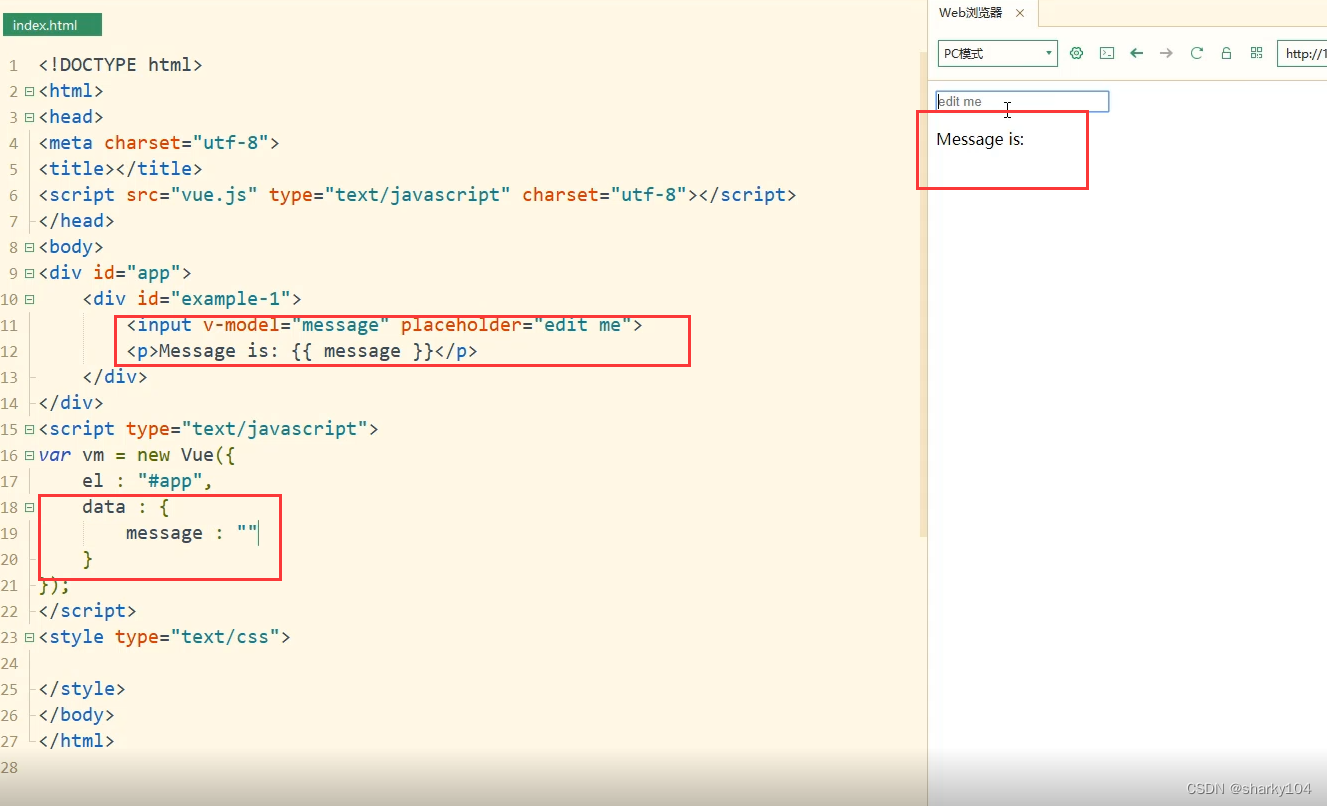
Task: Open the PC模式 device mode dropdown
Action: pos(997,53)
